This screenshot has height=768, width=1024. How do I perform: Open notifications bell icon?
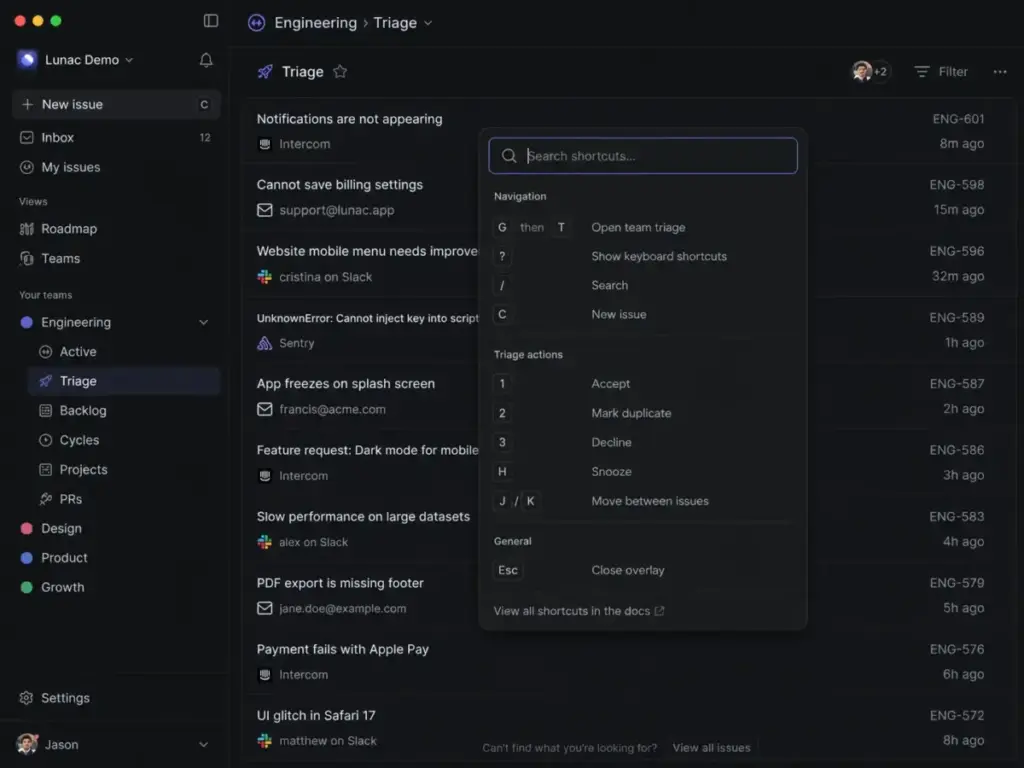point(206,60)
